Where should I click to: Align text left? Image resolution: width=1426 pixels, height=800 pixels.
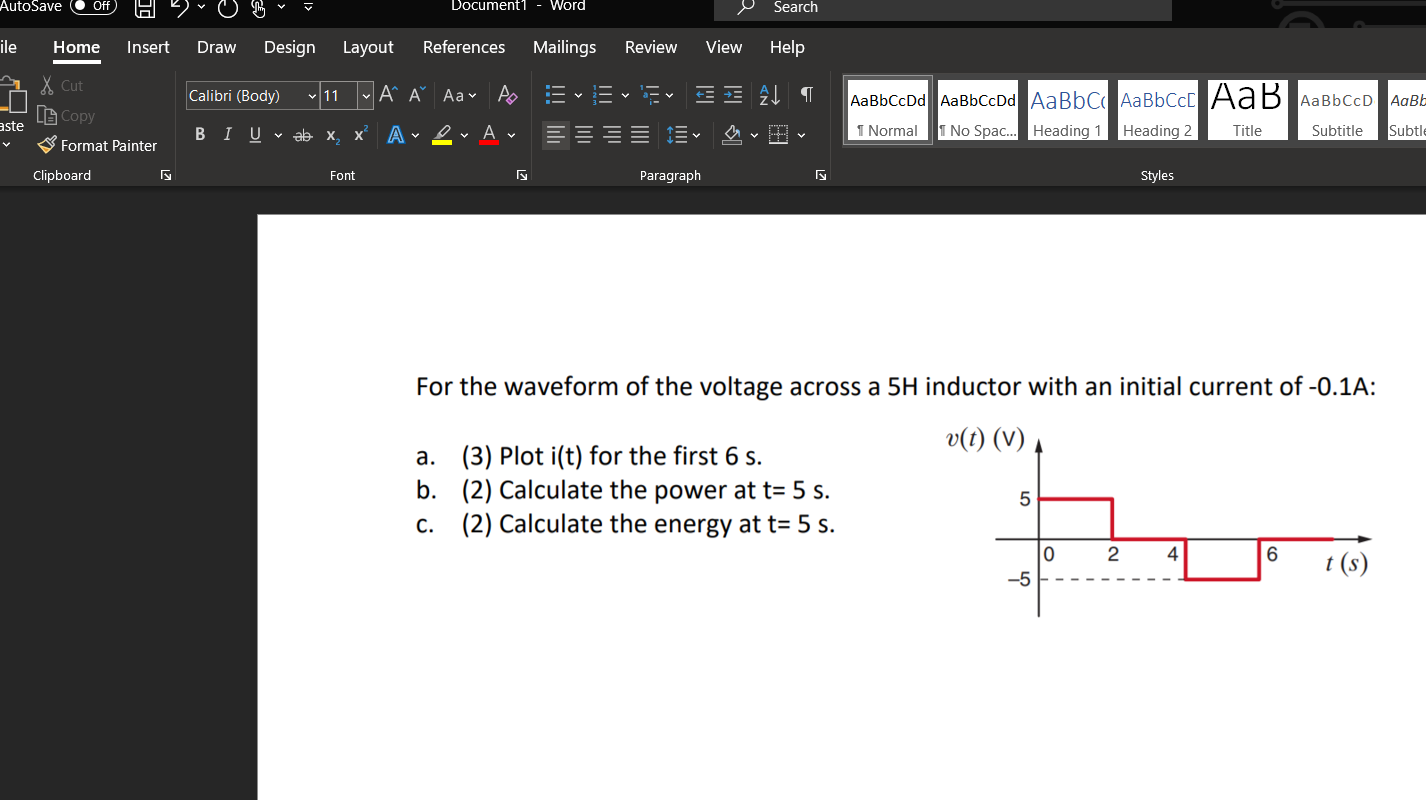tap(556, 135)
